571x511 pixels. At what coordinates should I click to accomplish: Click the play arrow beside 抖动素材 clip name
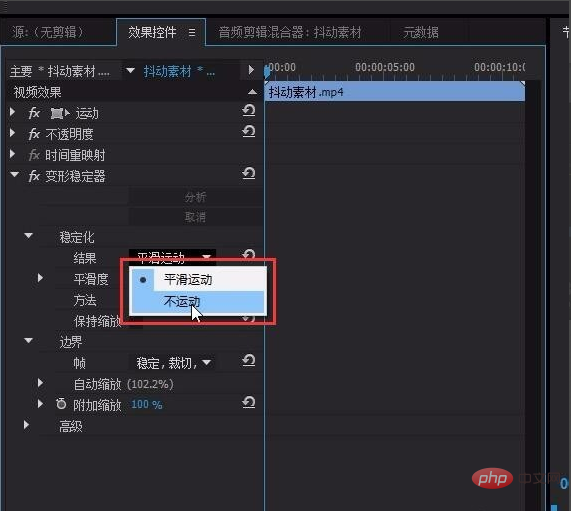251,70
